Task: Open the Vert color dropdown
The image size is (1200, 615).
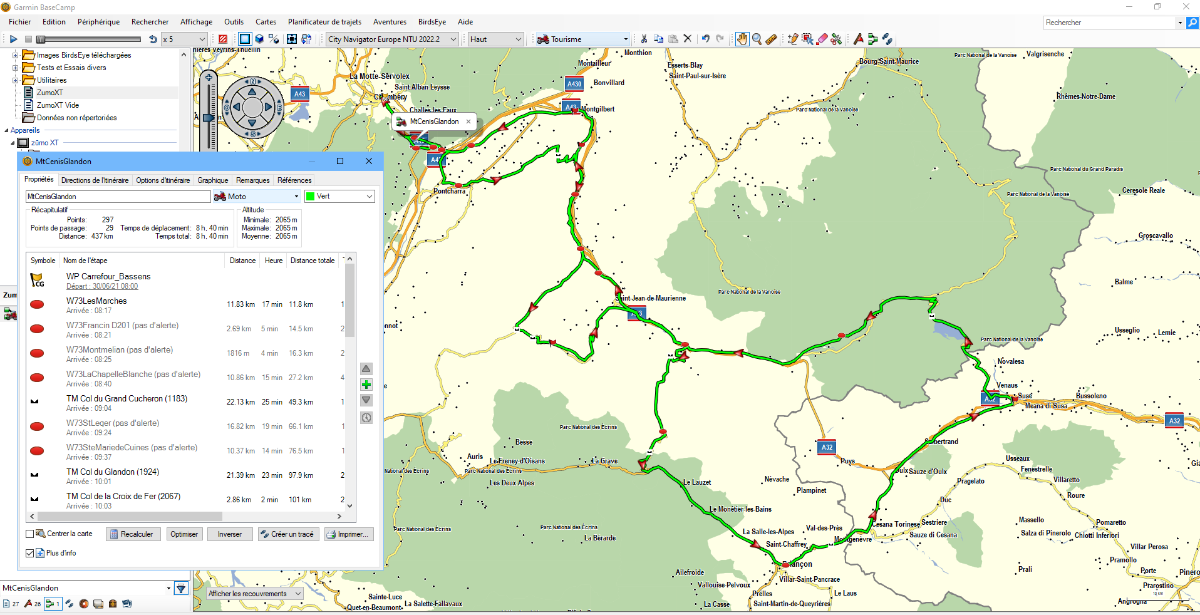Action: [340, 197]
